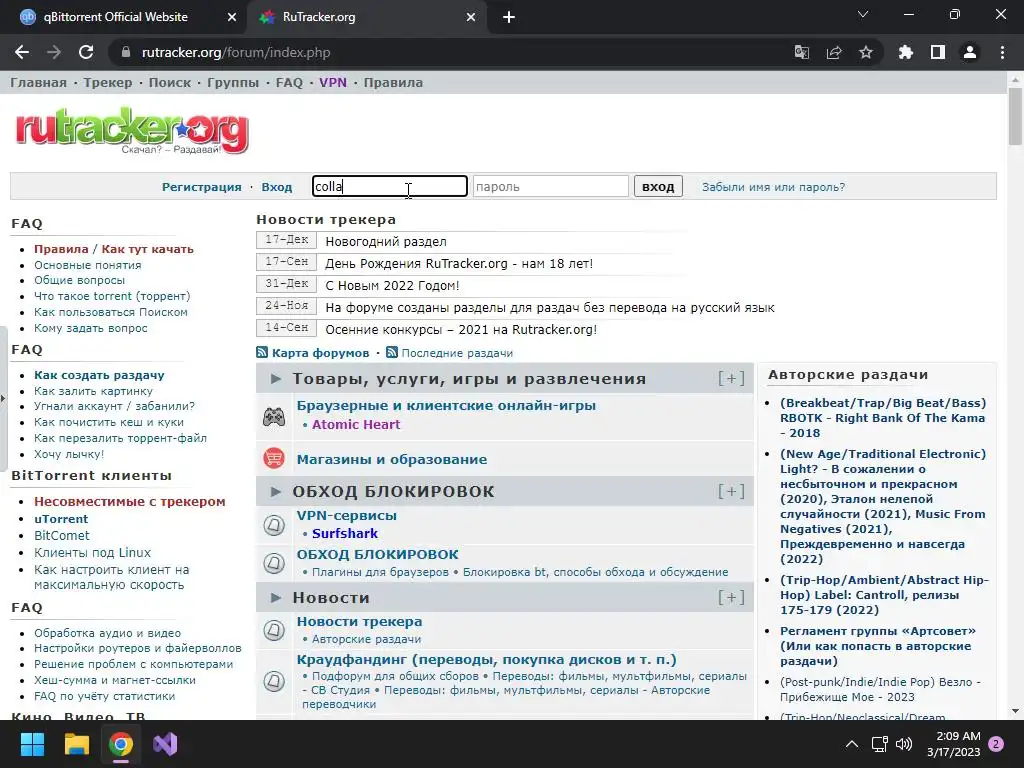Show hidden tray icons chevron
Image resolution: width=1024 pixels, height=768 pixels.
point(852,744)
